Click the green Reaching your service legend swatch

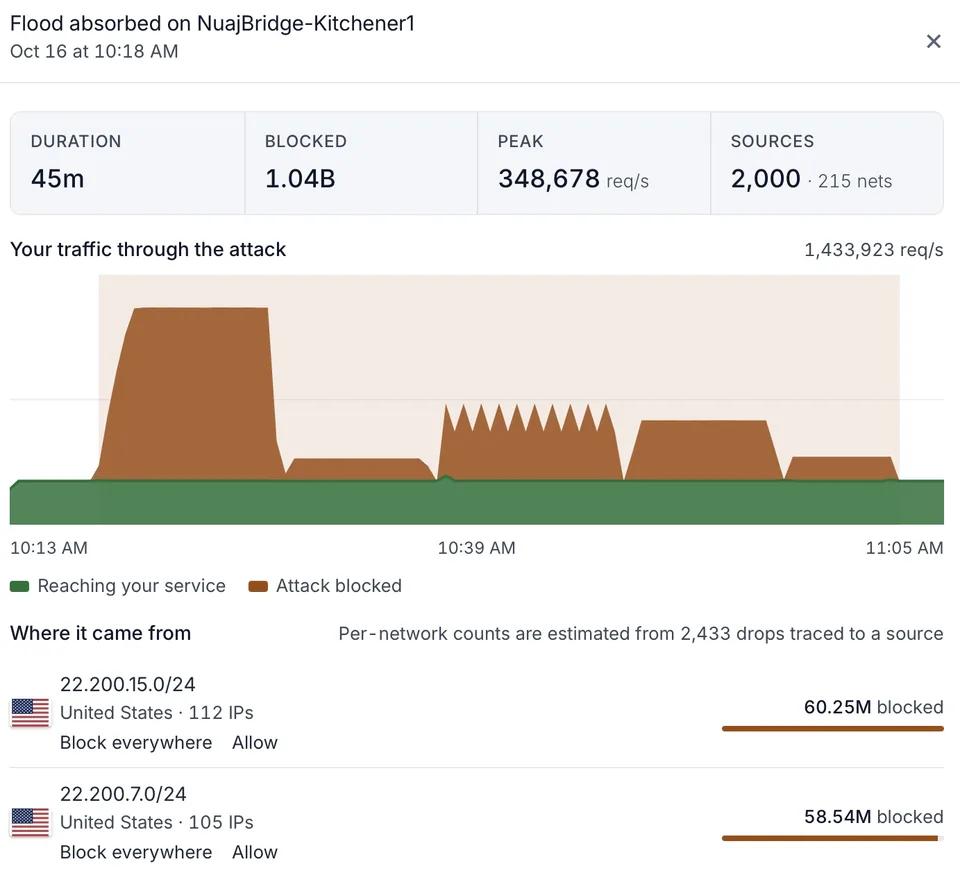(20, 586)
